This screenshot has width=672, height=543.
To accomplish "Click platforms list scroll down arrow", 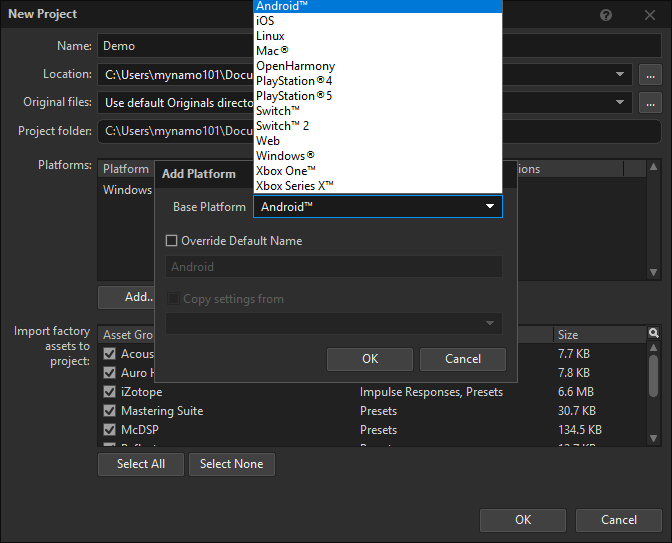I will [x=653, y=273].
